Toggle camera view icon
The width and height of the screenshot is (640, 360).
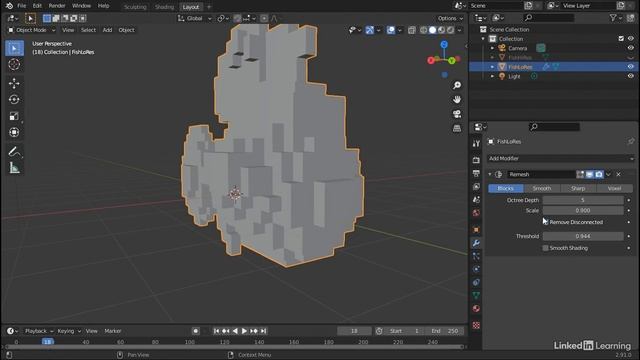click(x=457, y=114)
